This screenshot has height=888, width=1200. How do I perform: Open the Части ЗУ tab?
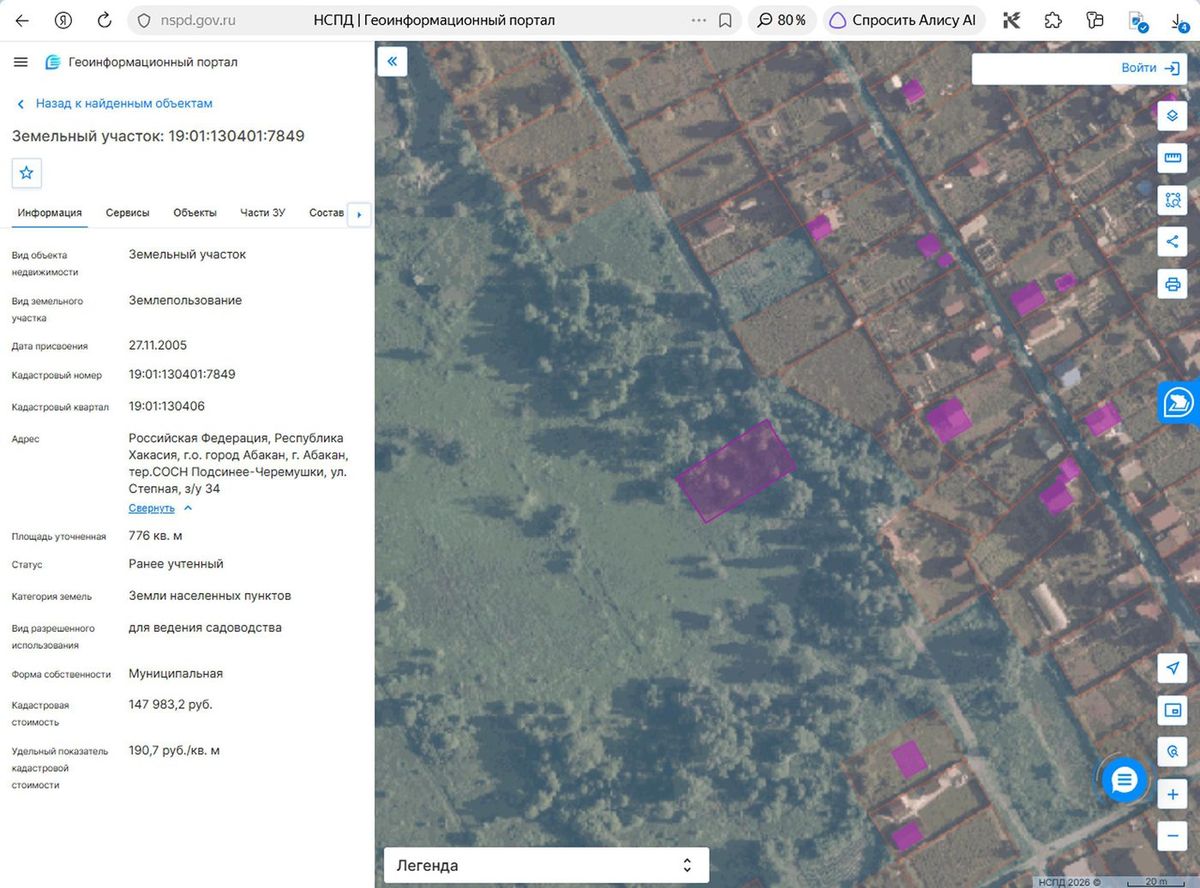pyautogui.click(x=263, y=212)
